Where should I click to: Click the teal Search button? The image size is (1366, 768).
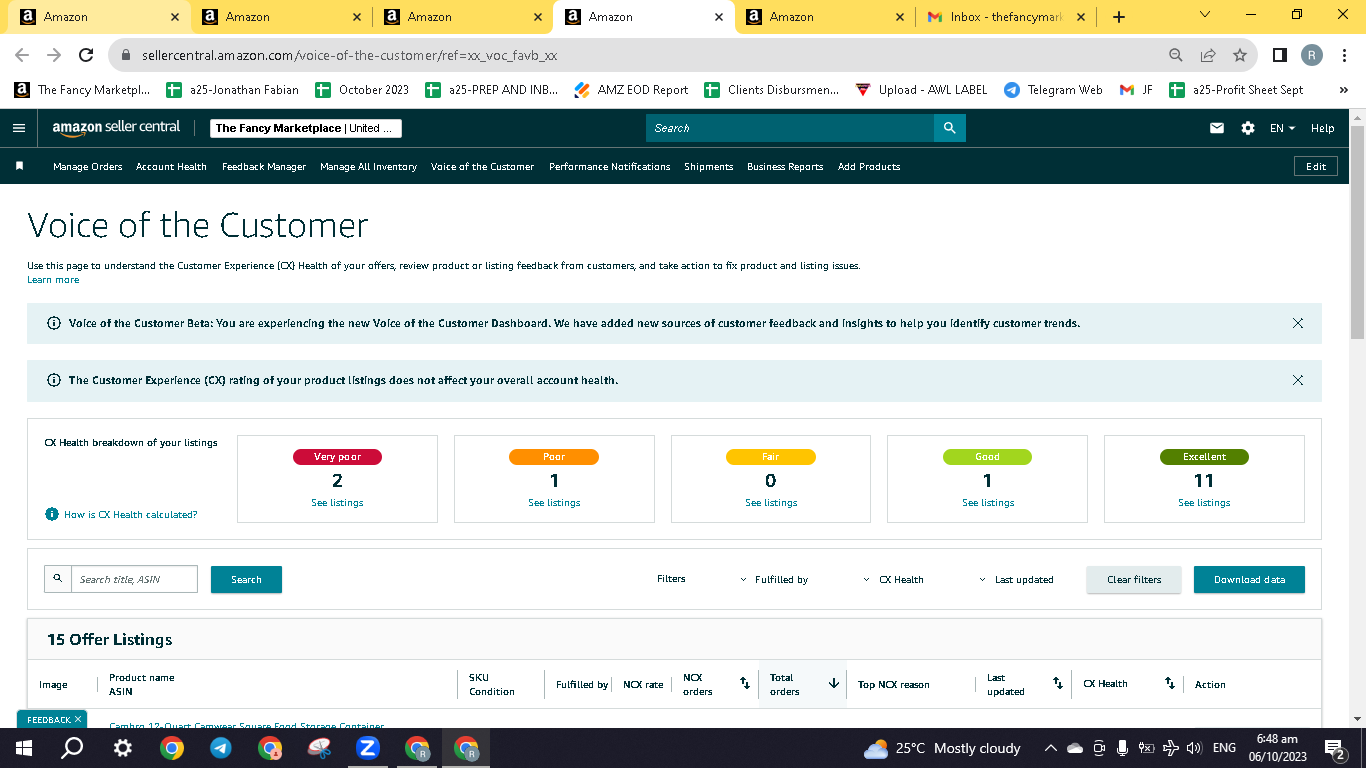pyautogui.click(x=246, y=580)
